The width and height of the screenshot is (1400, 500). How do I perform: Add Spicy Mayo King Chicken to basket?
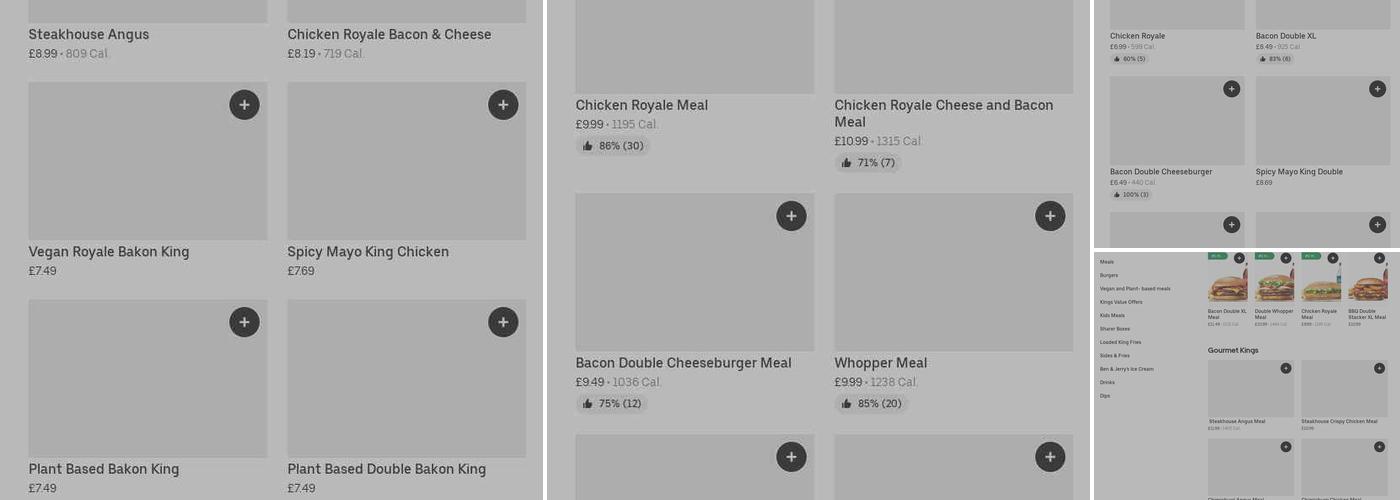(503, 105)
